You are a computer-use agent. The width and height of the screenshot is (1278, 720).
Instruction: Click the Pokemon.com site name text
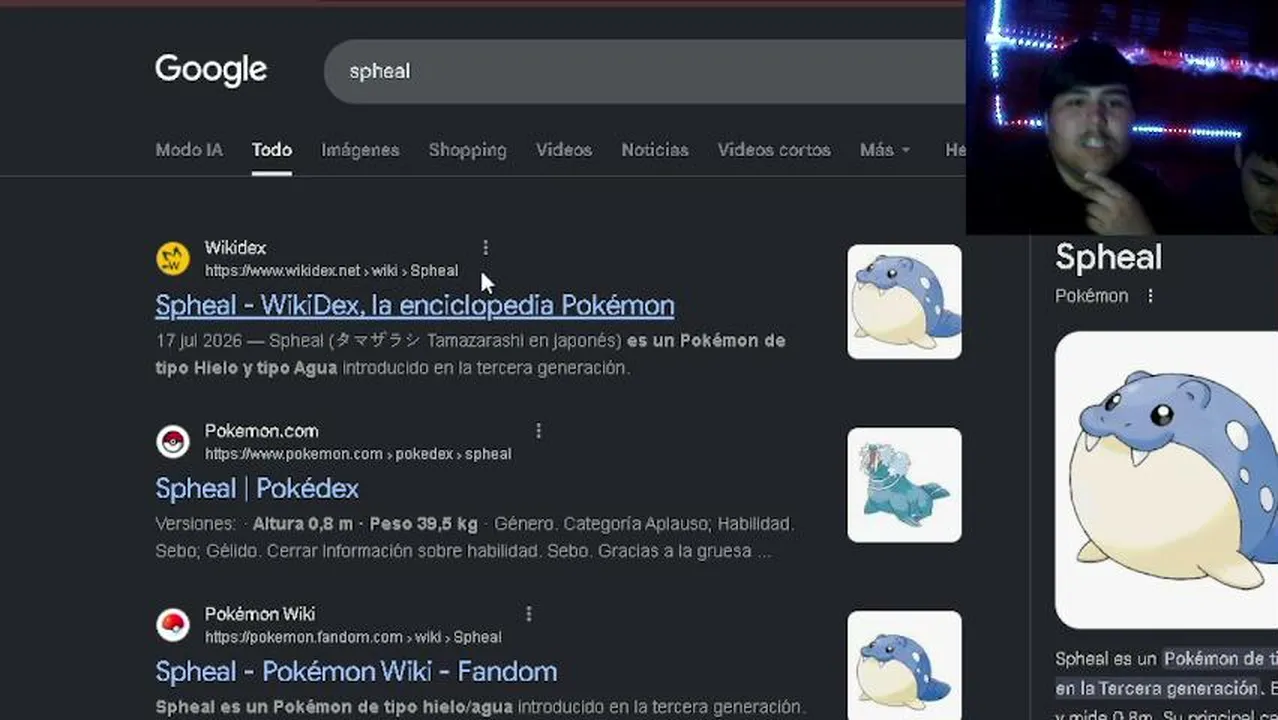(x=261, y=431)
